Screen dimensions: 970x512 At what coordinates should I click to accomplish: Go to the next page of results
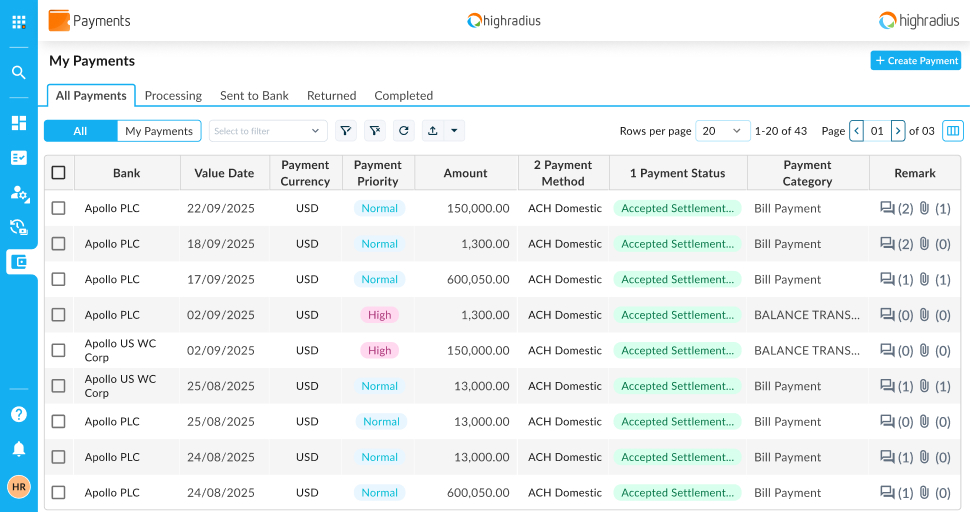(898, 131)
